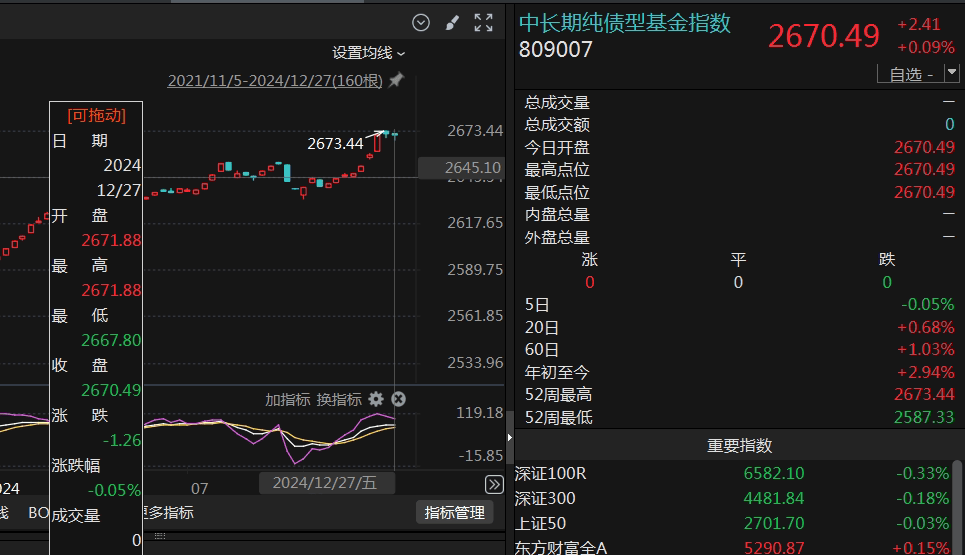The image size is (965, 555).
Task: Jump to latest with double arrow icon
Action: (494, 485)
